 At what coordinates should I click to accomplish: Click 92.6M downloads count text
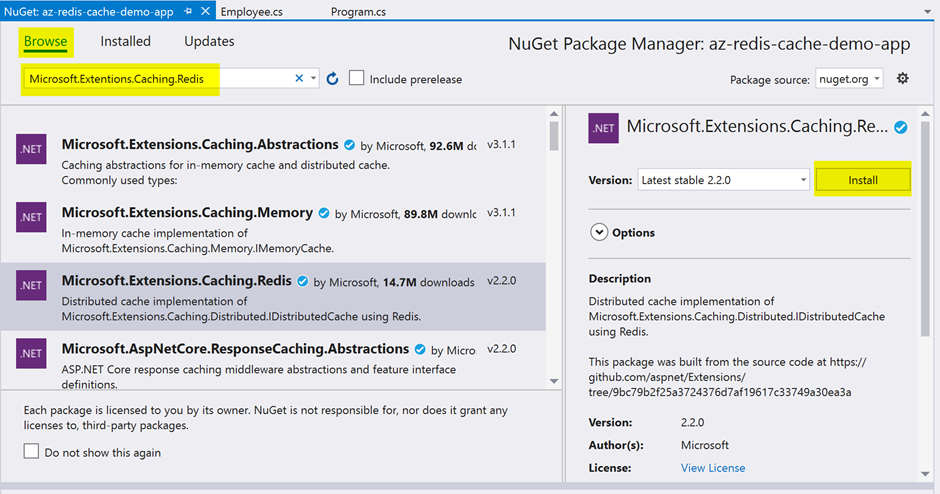pos(453,146)
